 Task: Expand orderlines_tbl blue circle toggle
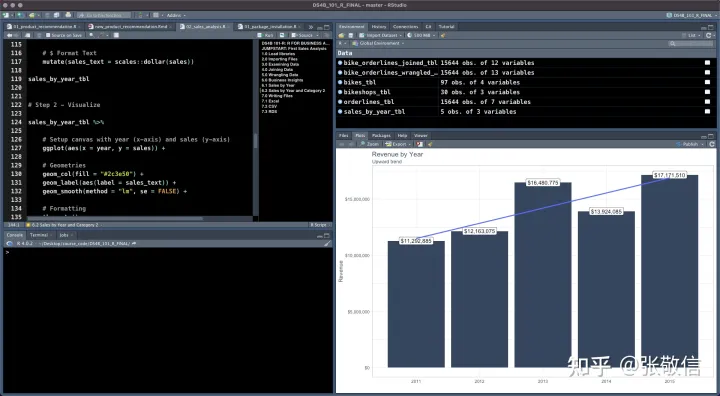tap(340, 102)
